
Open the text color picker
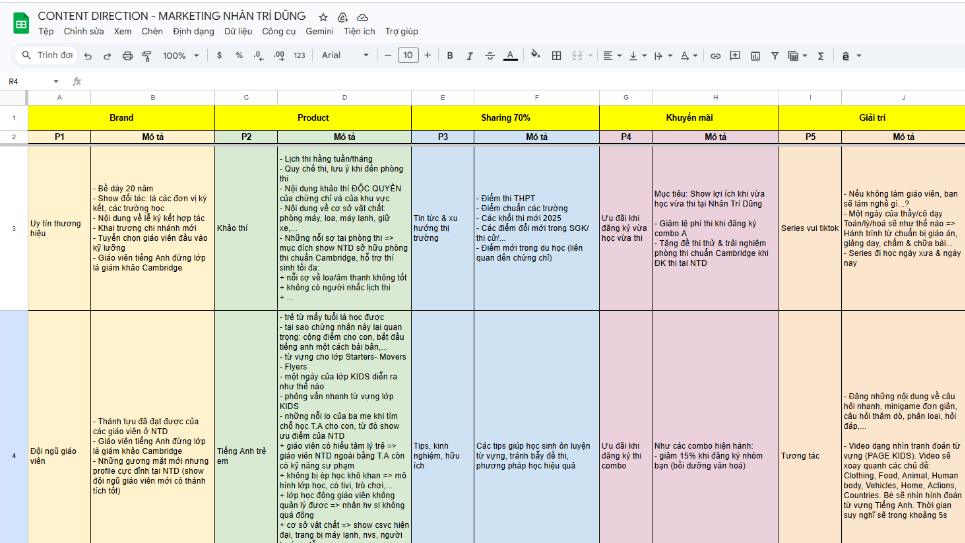[x=510, y=55]
